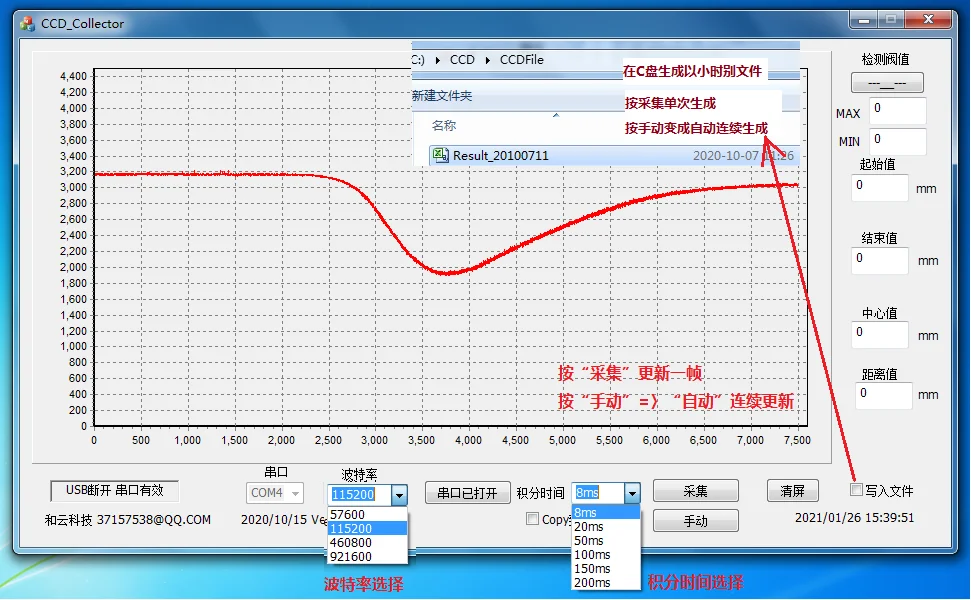Click the breadcrumb arrow before CCDFile
This screenshot has height=600, width=971.
487,60
